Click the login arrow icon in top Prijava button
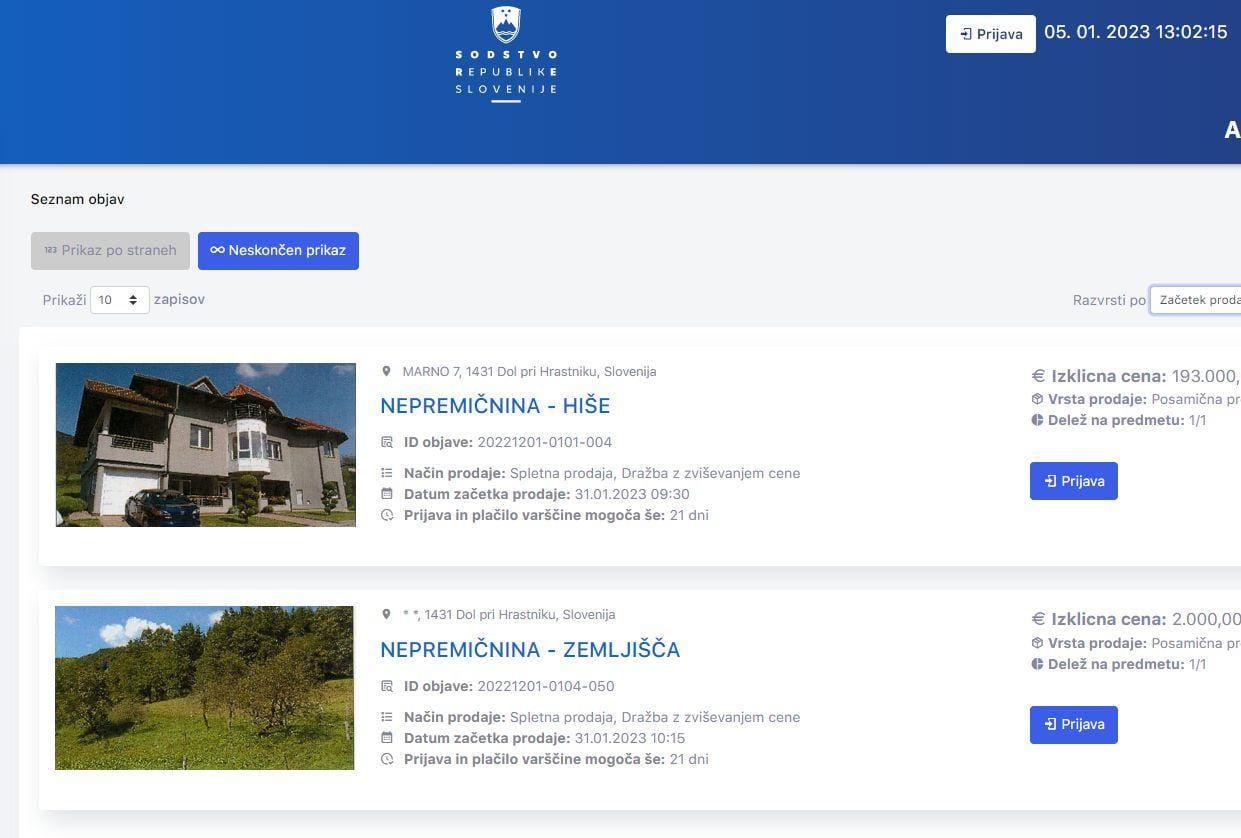The height and width of the screenshot is (838, 1241). (966, 33)
